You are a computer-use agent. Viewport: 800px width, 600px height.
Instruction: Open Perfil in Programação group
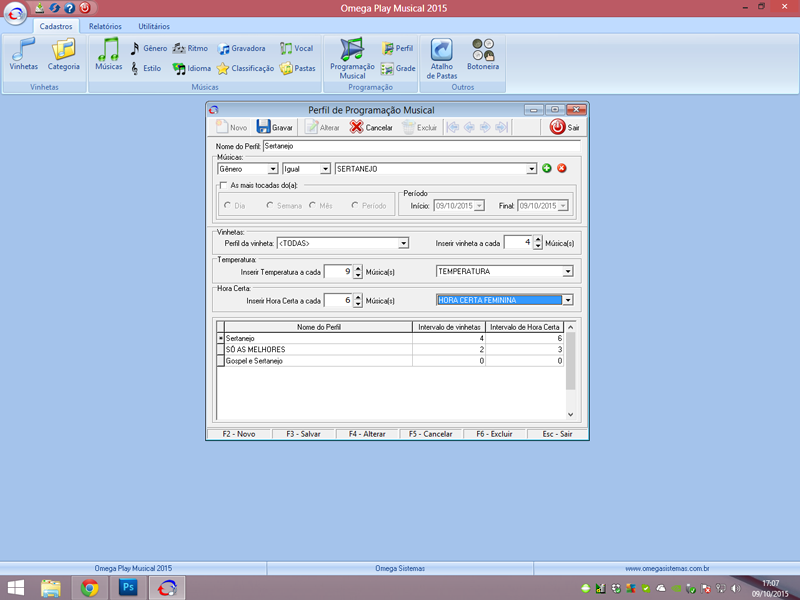[x=397, y=48]
